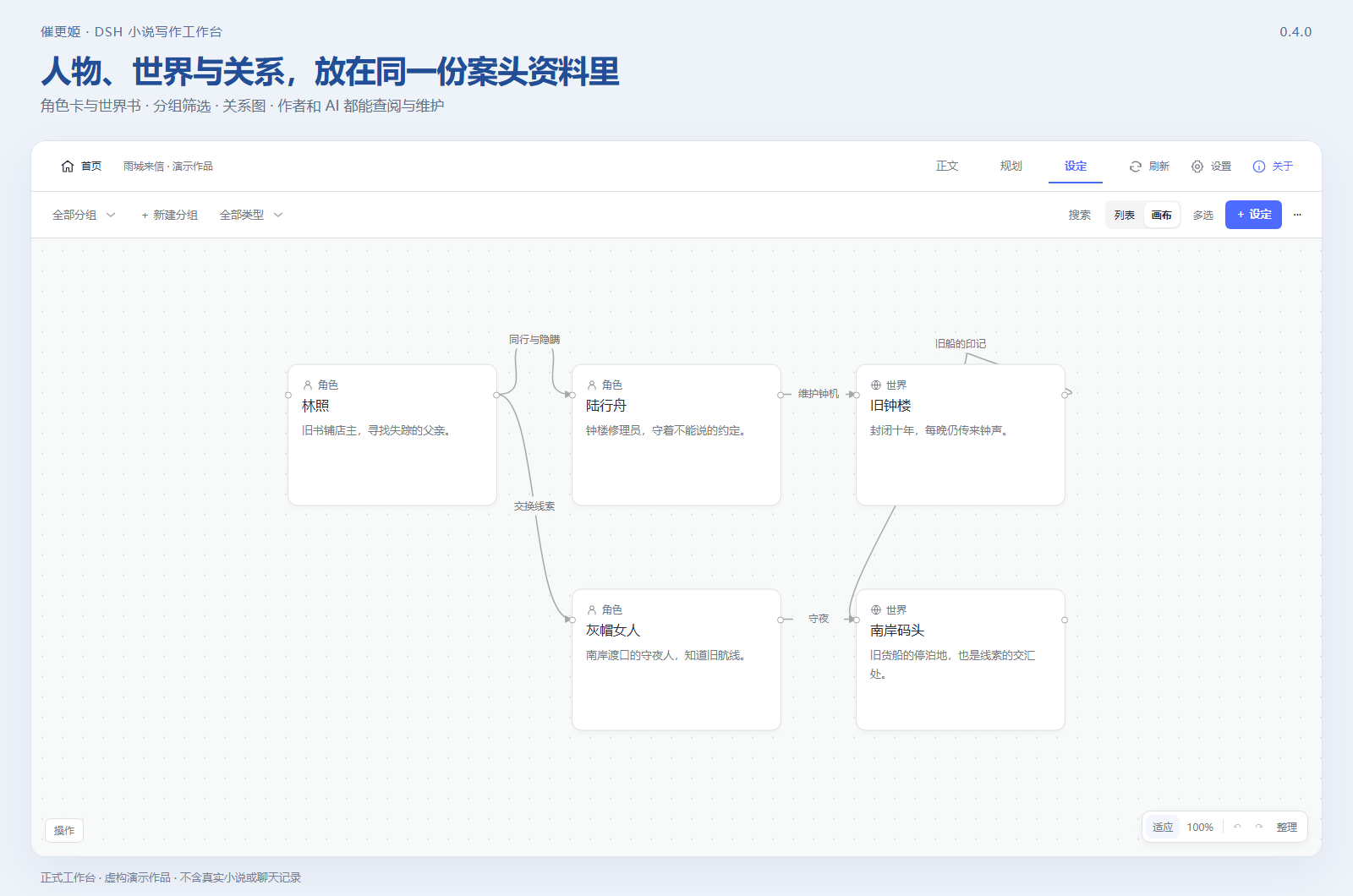Select the 南岸码头 world card

(961, 660)
